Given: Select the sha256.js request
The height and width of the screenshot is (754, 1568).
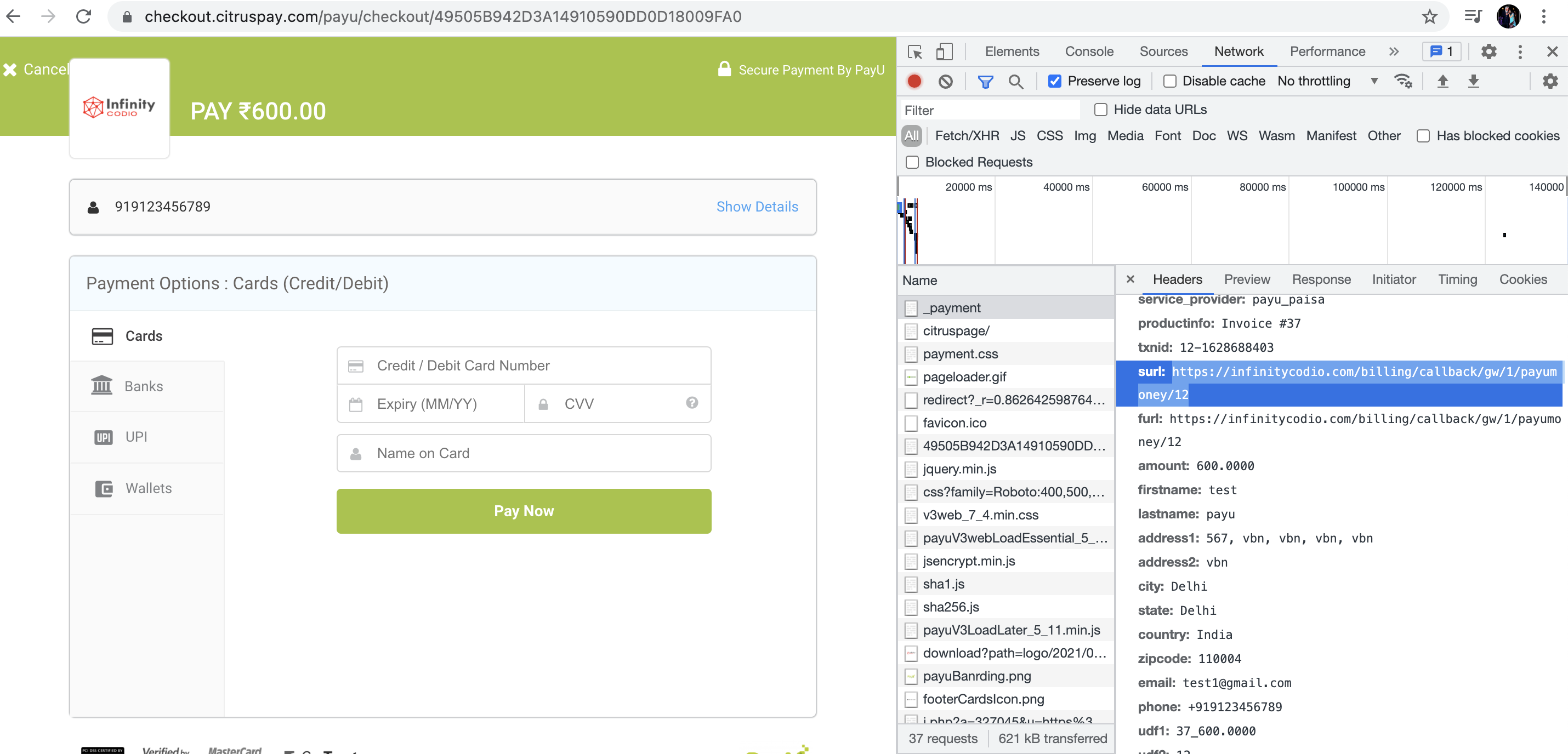Looking at the screenshot, I should pyautogui.click(x=1005, y=607).
